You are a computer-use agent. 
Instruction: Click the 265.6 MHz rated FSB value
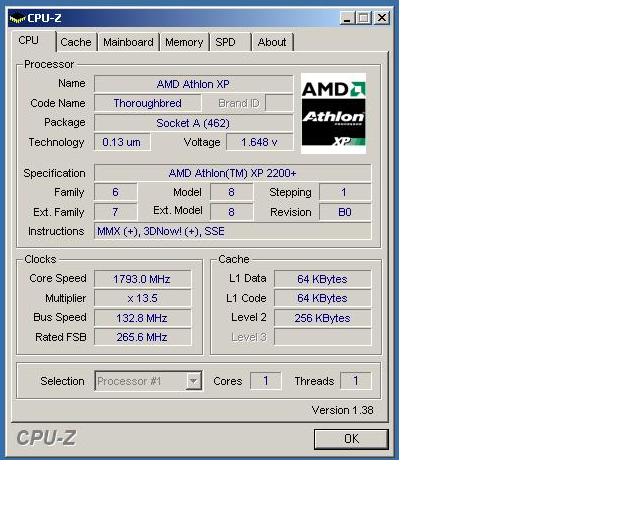142,337
